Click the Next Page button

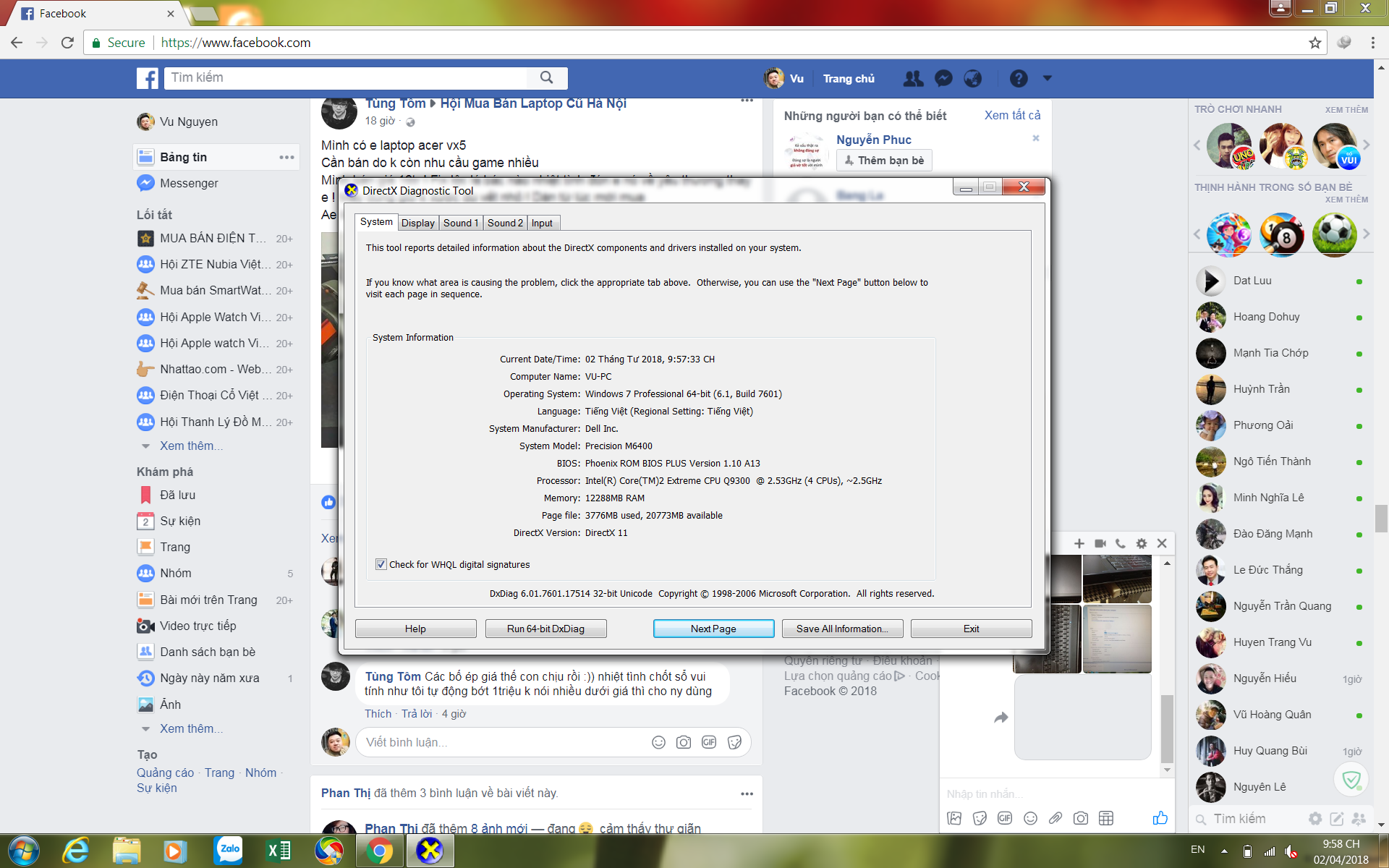(713, 629)
